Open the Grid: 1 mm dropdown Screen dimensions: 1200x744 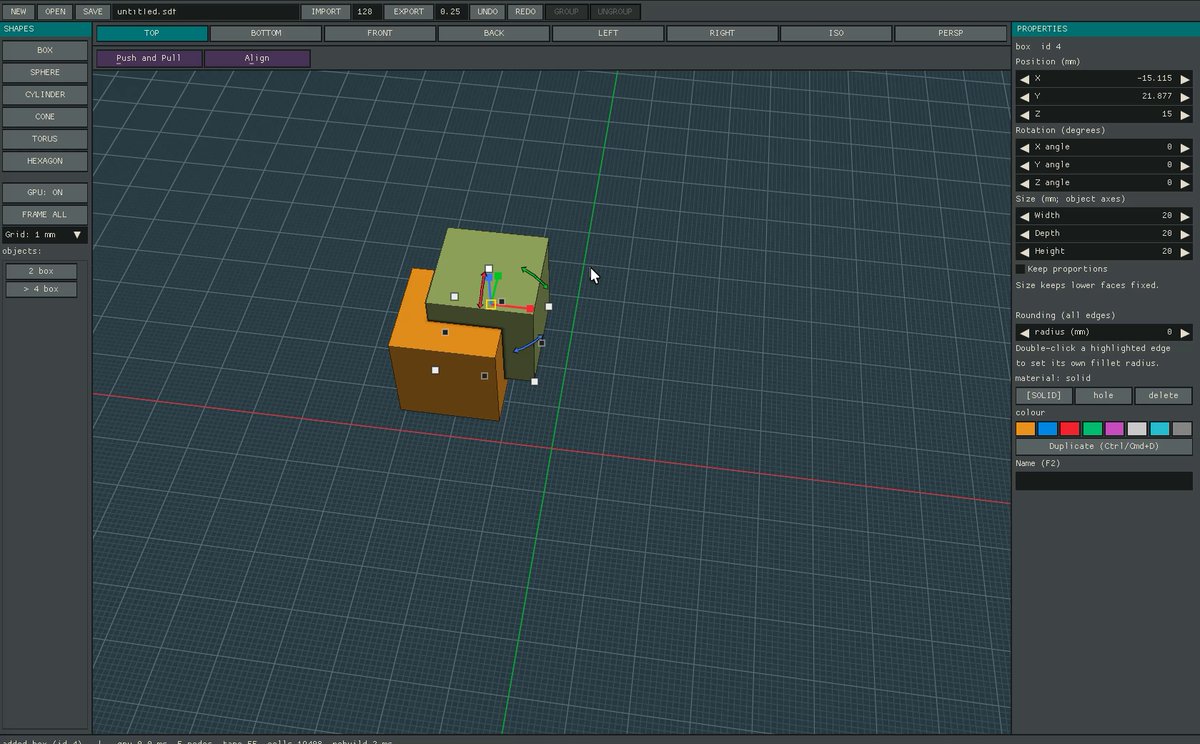[x=45, y=234]
